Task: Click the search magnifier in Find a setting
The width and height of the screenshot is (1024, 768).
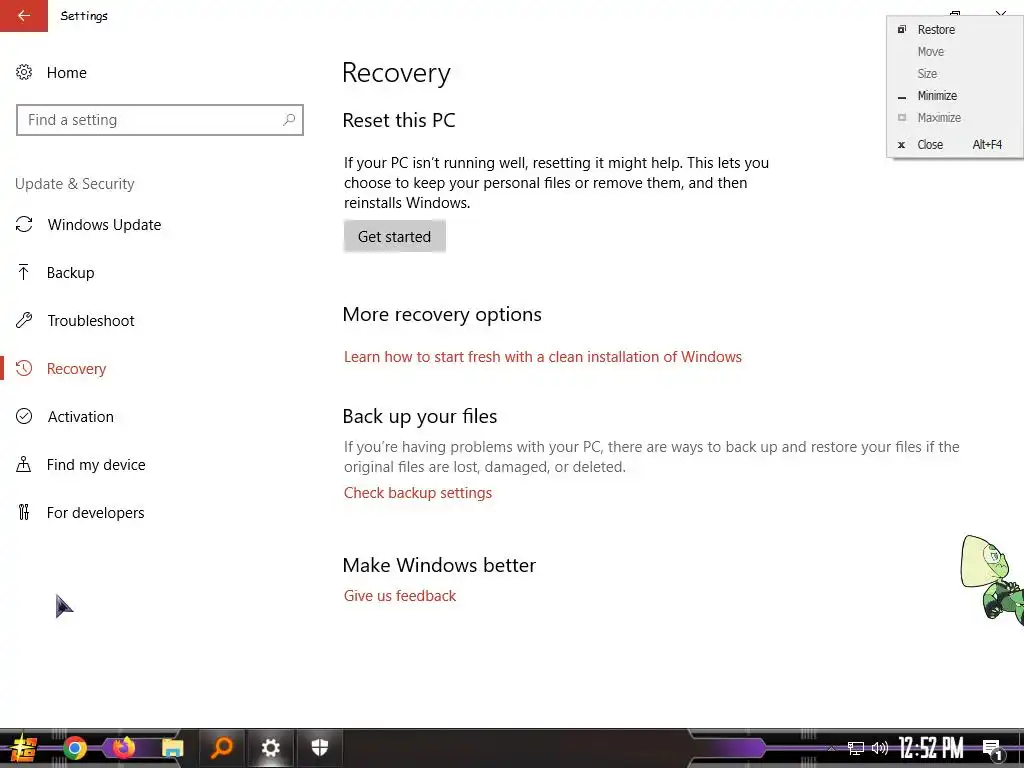Action: pyautogui.click(x=289, y=120)
